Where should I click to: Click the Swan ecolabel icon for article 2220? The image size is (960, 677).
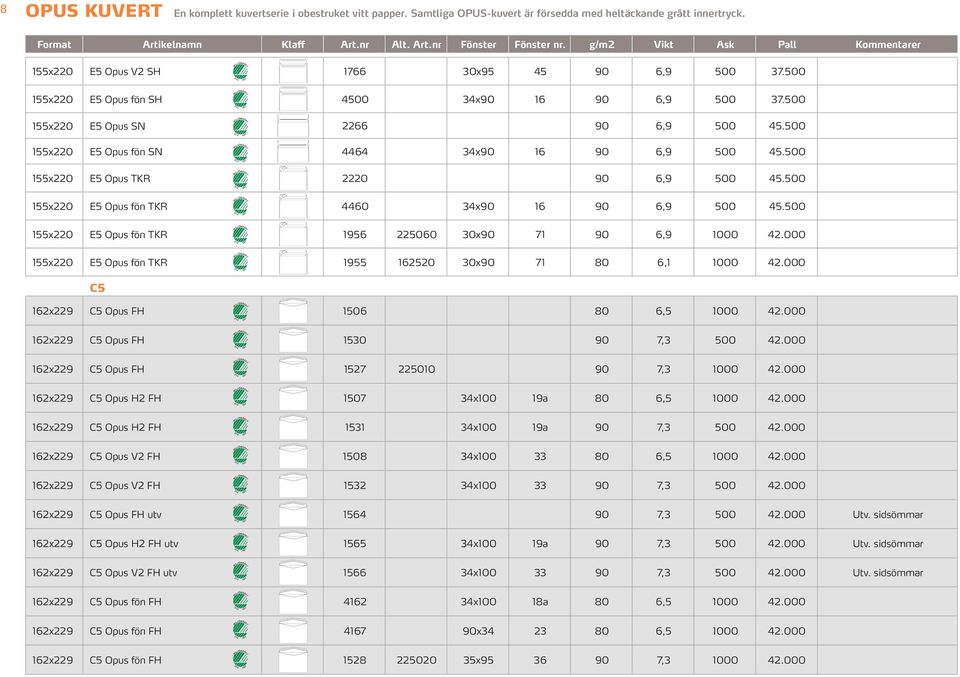coord(240,179)
